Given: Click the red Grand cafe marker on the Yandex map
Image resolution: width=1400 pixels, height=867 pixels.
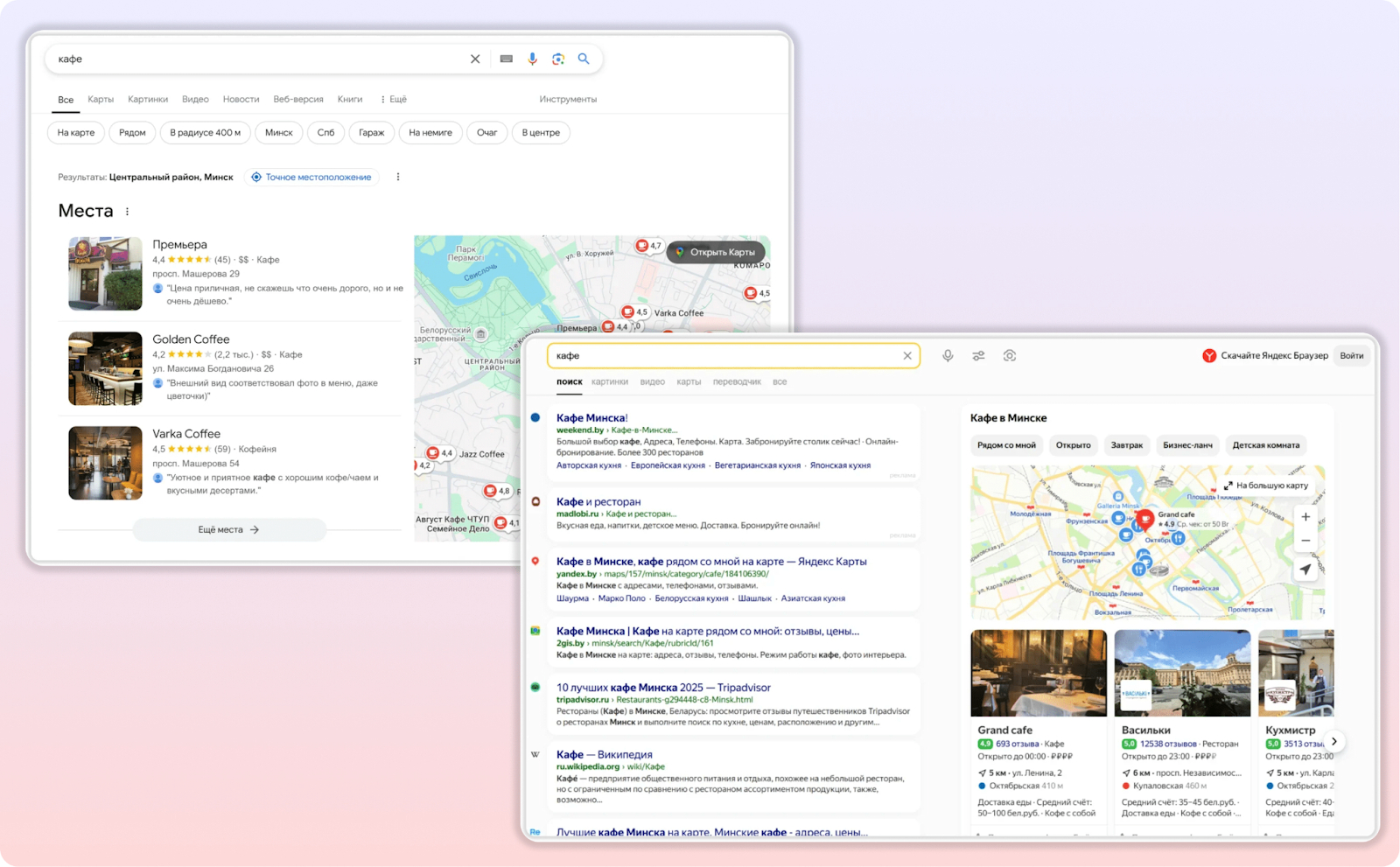Looking at the screenshot, I should point(1144,521).
